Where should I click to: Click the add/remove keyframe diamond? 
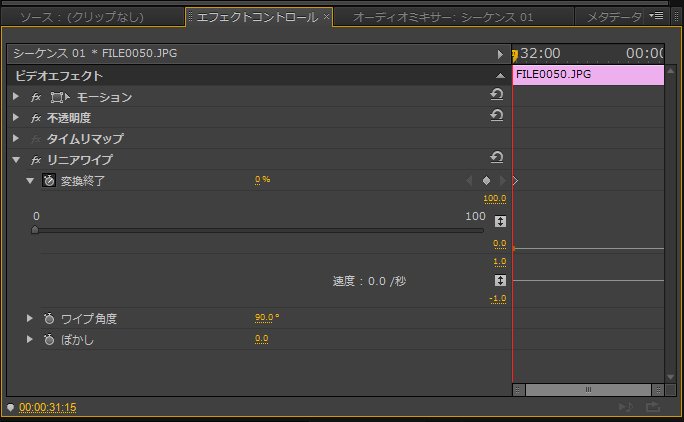coord(486,181)
